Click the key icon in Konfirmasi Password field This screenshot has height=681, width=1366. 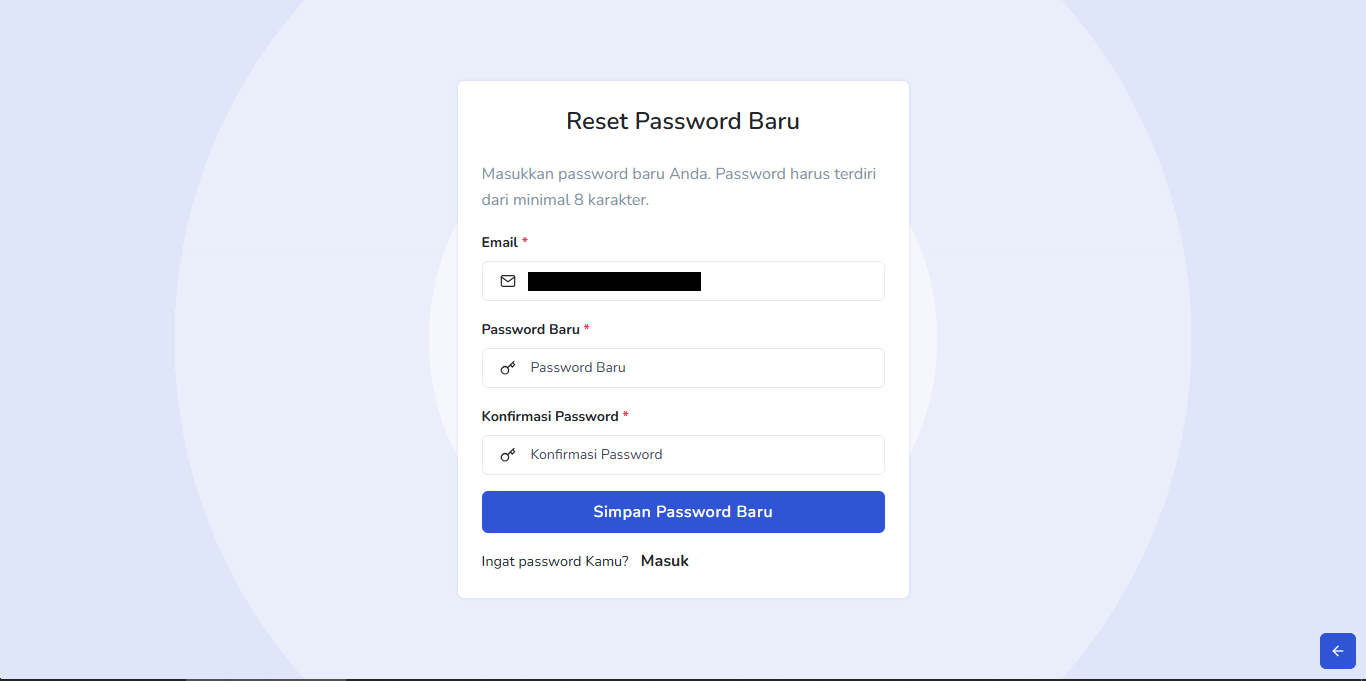(x=508, y=455)
